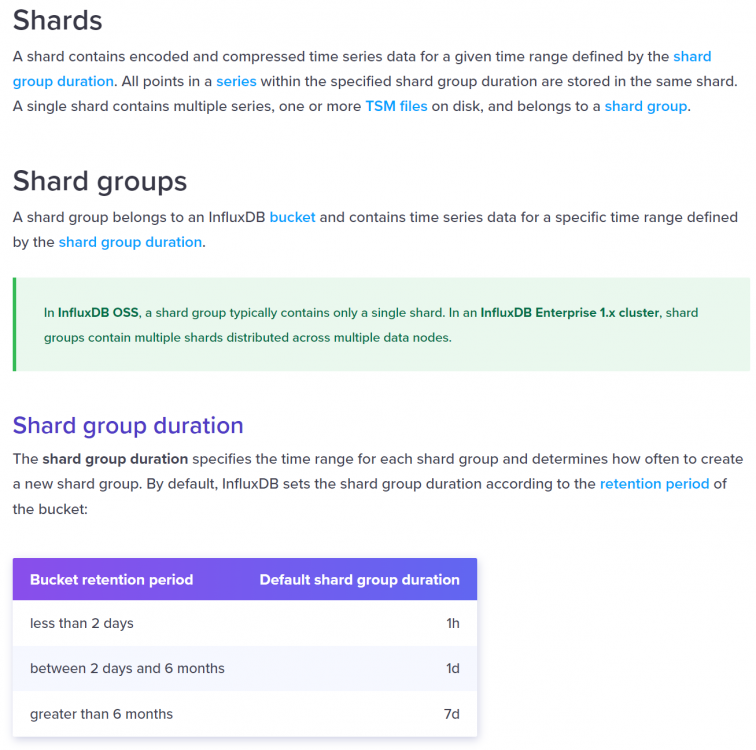Click the 'Shards' heading
This screenshot has width=756, height=750.
57,20
